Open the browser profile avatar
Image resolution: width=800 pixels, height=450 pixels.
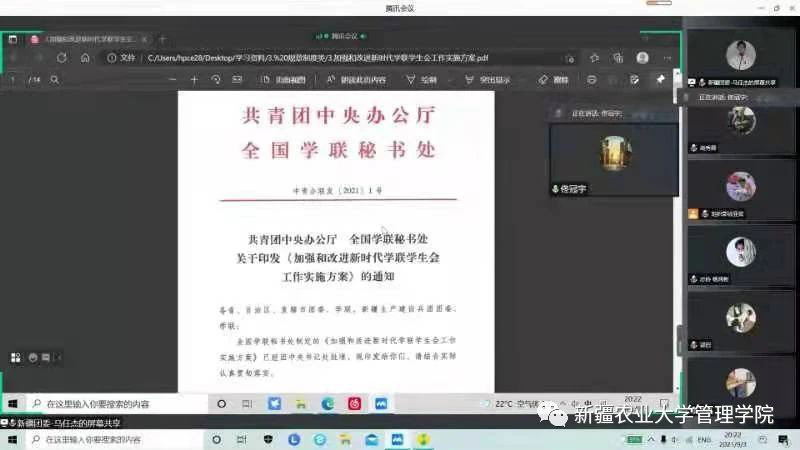pos(642,58)
